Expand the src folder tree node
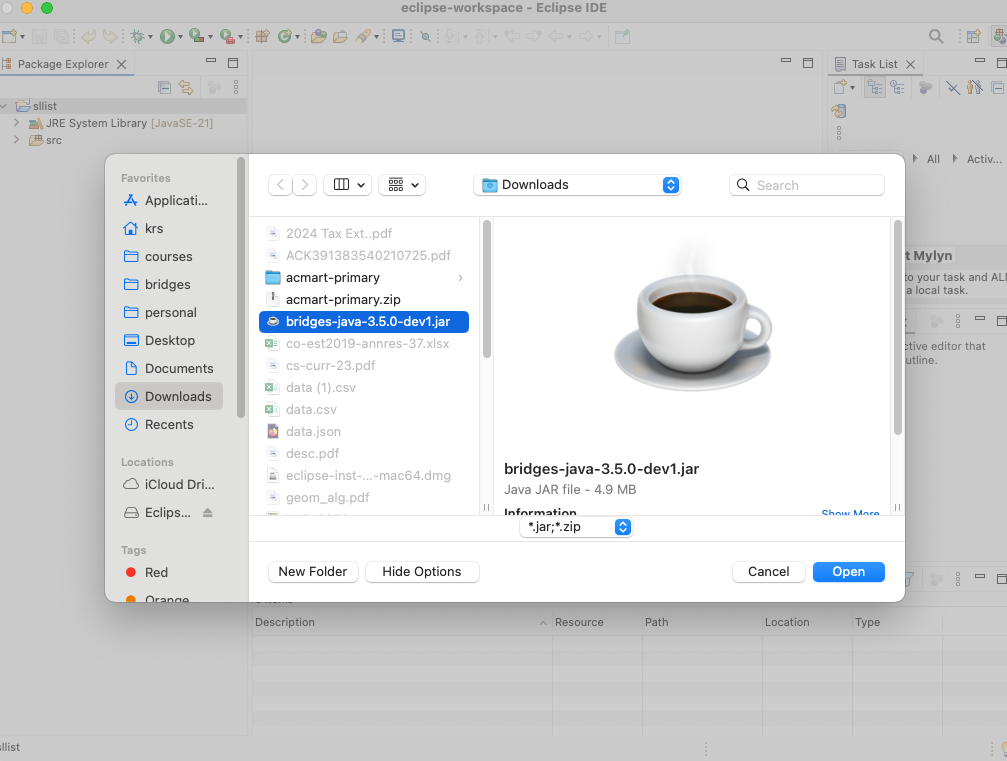 click(x=17, y=140)
